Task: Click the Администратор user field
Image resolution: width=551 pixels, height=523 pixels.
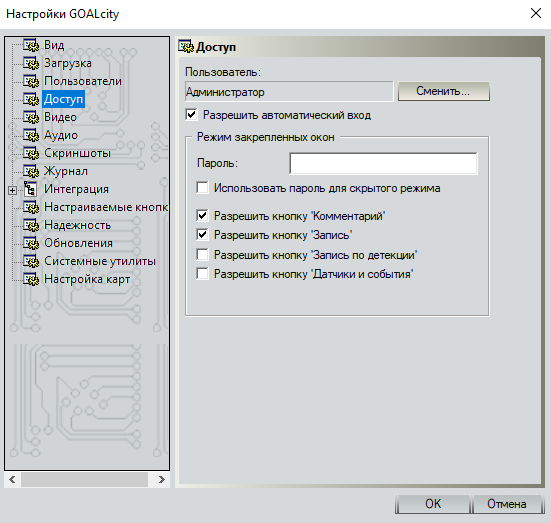Action: pyautogui.click(x=289, y=92)
